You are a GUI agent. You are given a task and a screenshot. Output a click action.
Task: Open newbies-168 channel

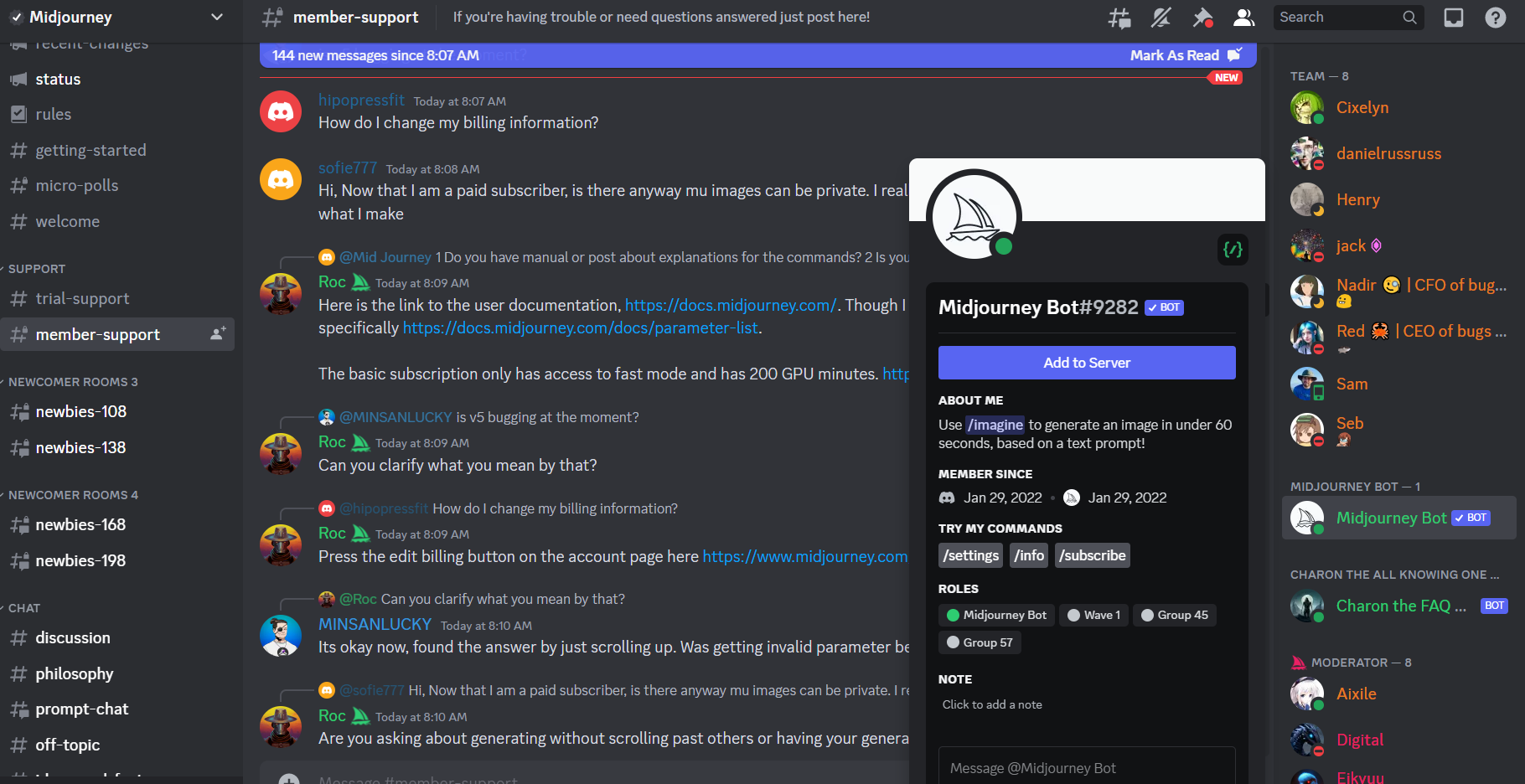[117, 525]
